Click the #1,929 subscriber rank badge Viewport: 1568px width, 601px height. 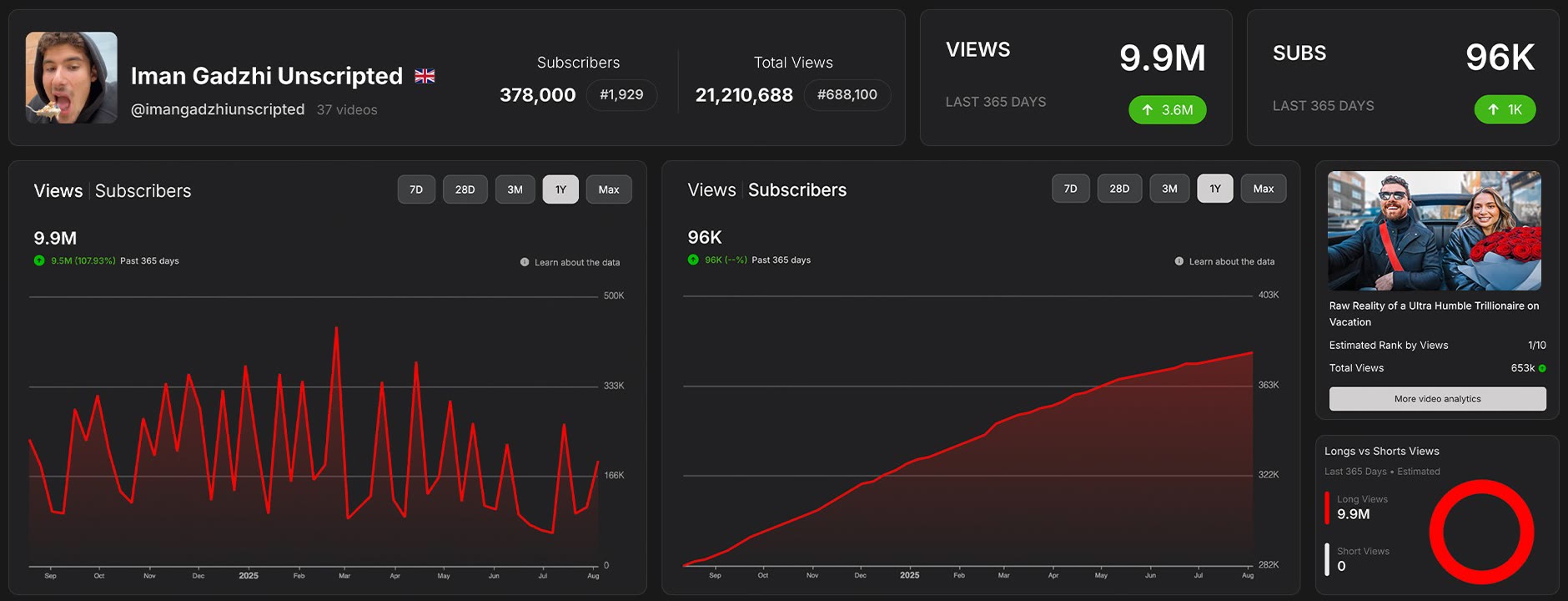coord(621,94)
